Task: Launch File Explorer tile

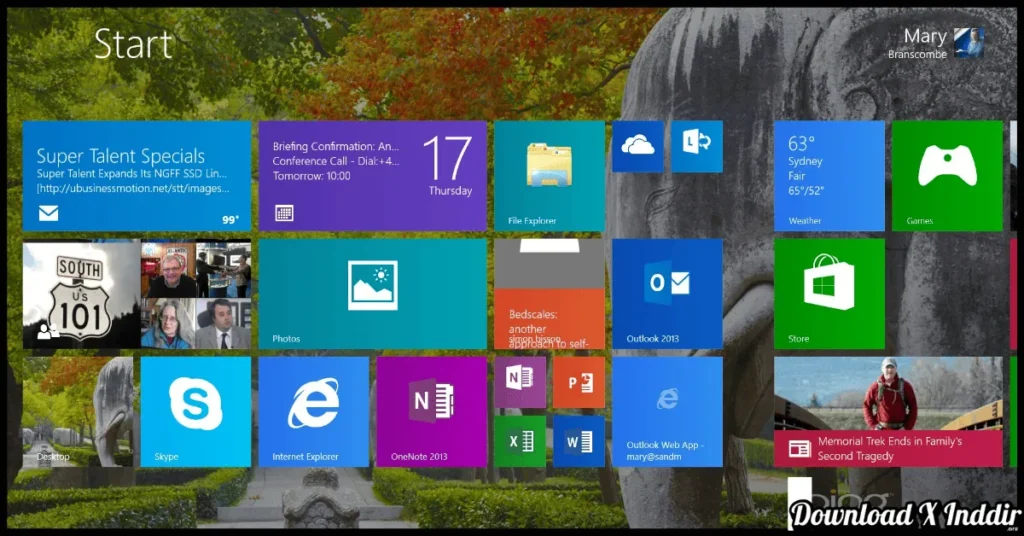Action: 549,176
